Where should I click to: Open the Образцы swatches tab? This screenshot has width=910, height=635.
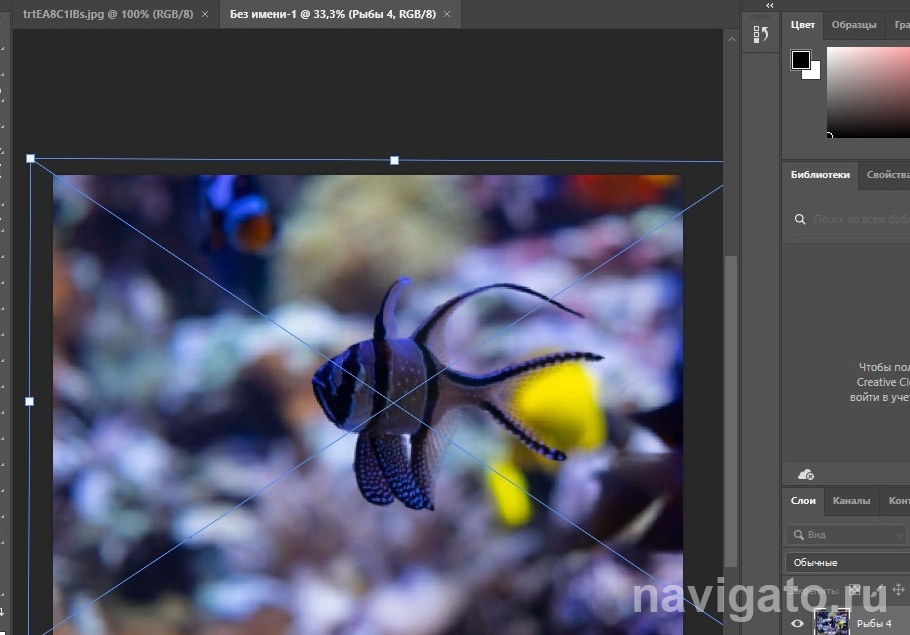(x=854, y=25)
